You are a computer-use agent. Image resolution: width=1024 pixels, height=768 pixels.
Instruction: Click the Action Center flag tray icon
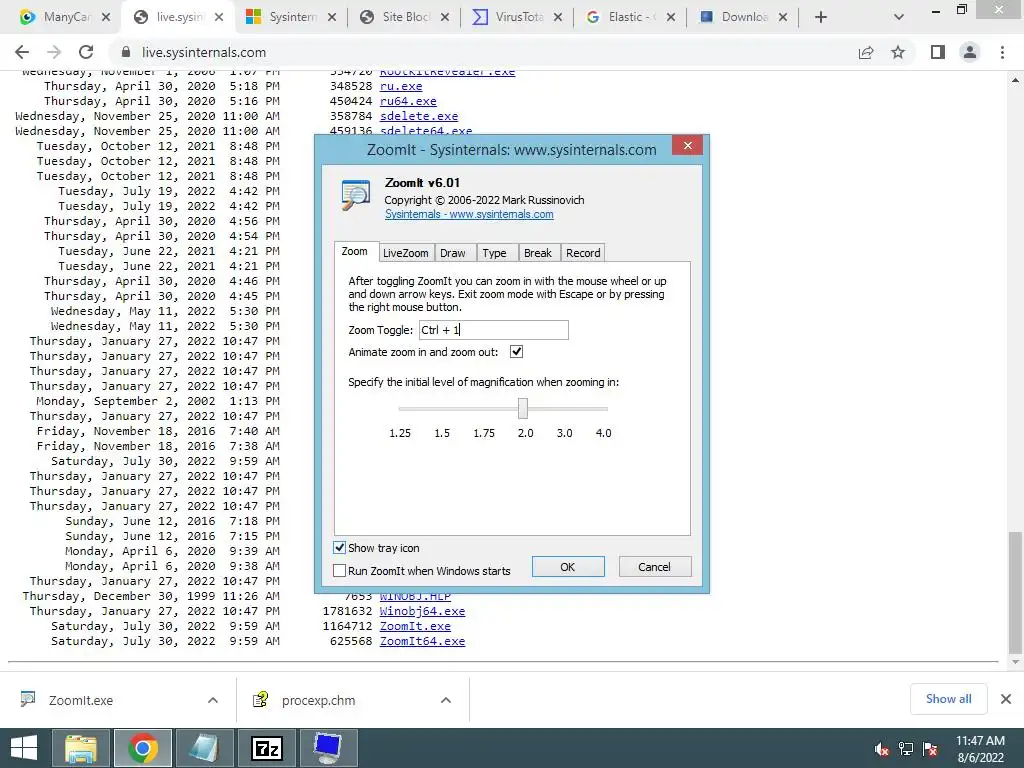pyautogui.click(x=930, y=749)
